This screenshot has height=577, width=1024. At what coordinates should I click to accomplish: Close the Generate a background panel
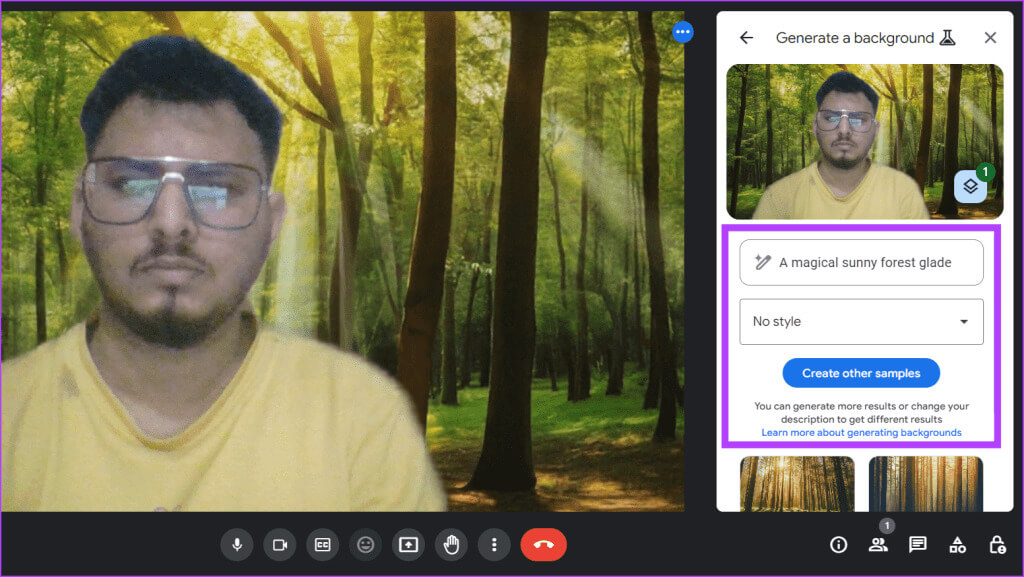click(x=991, y=38)
